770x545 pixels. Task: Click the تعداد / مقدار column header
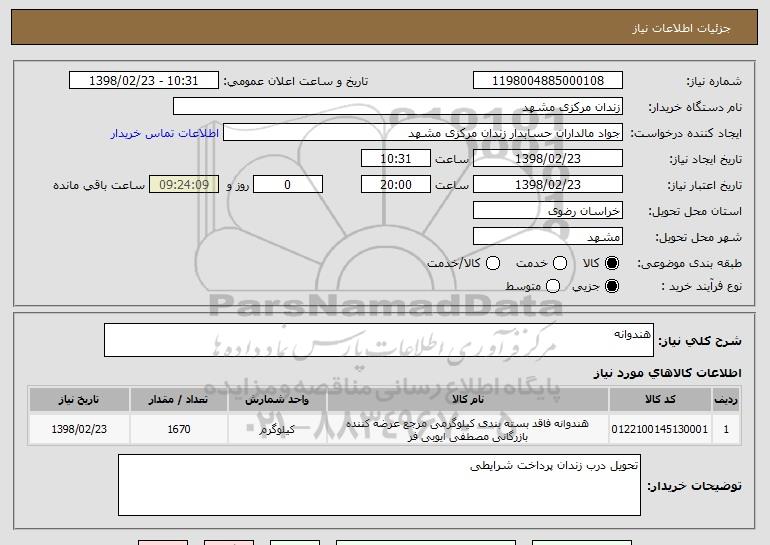click(179, 400)
